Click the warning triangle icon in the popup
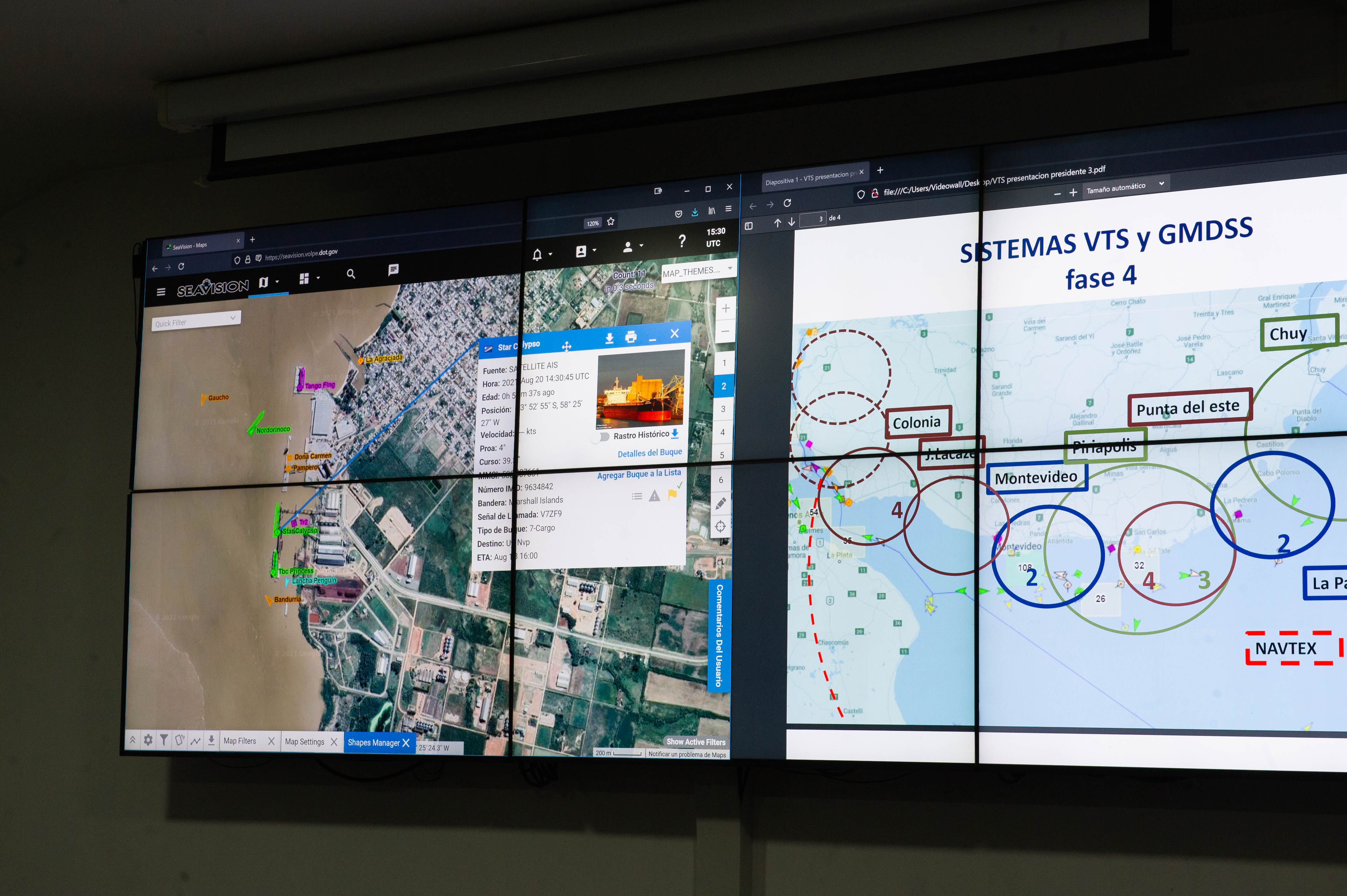Image resolution: width=1347 pixels, height=896 pixels. click(655, 496)
